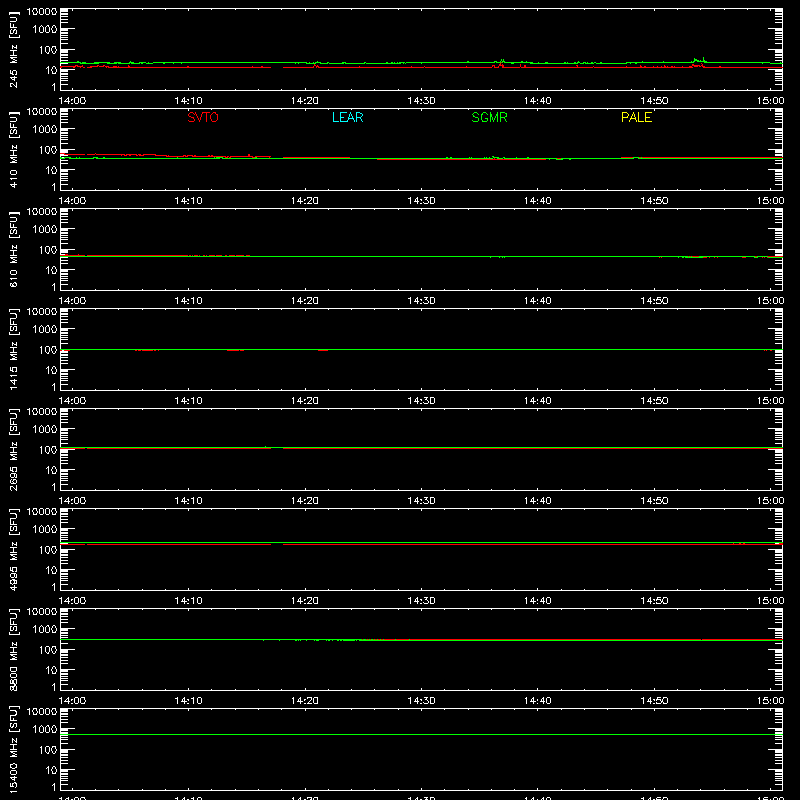Click the 100 tick of the 610 MHz plot
The width and height of the screenshot is (800, 800).
(x=48, y=250)
